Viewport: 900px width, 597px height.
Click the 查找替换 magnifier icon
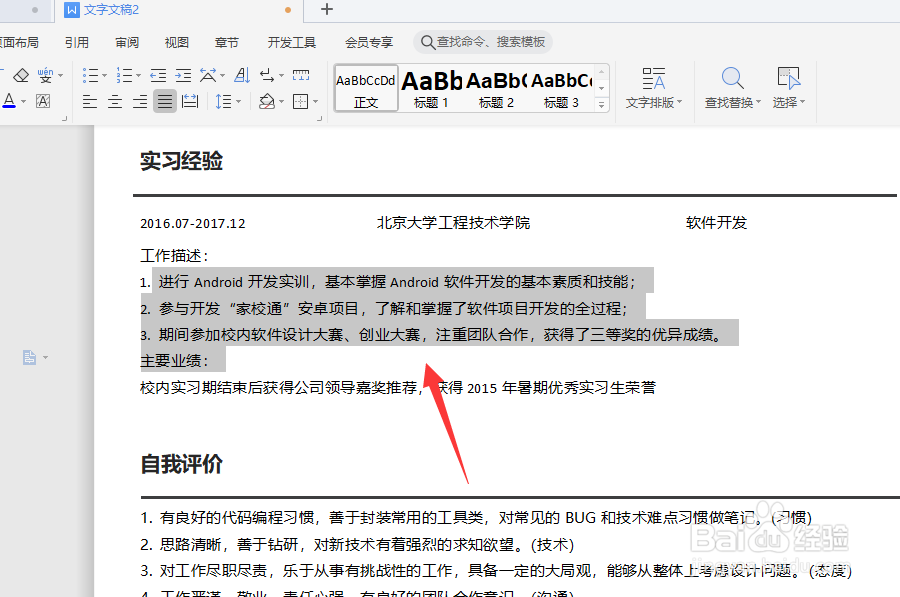pyautogui.click(x=732, y=78)
